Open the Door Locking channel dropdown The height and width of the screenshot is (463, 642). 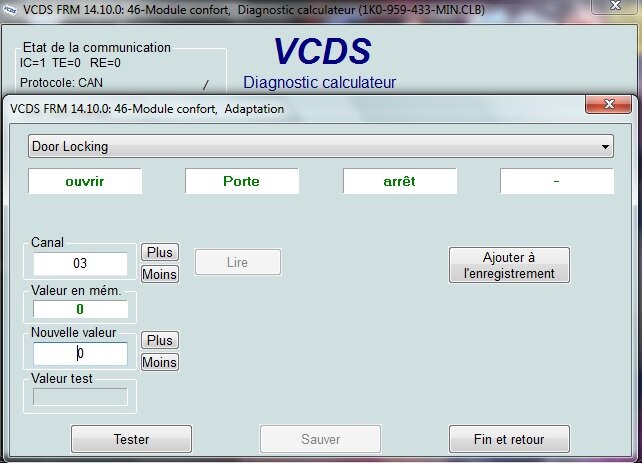click(x=321, y=147)
